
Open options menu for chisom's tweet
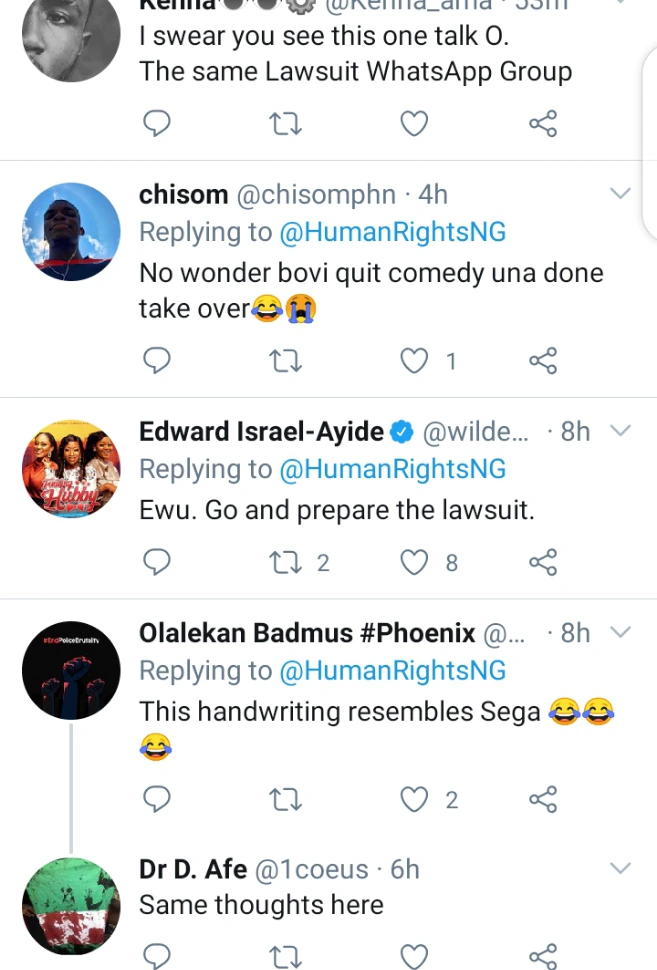click(621, 194)
